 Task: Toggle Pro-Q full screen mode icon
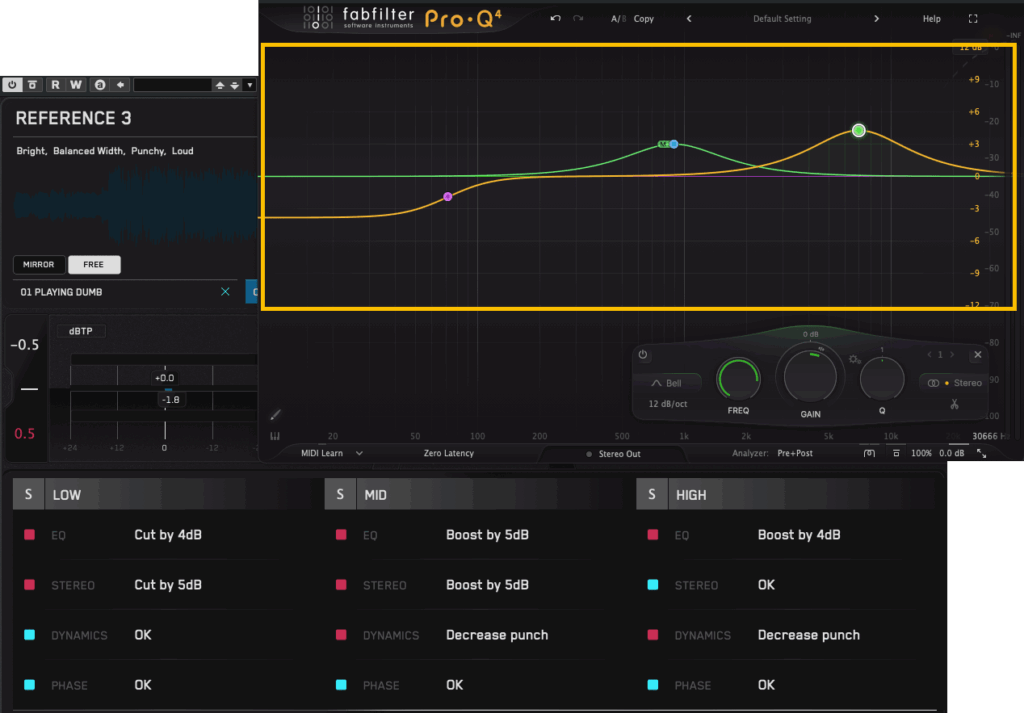973,19
